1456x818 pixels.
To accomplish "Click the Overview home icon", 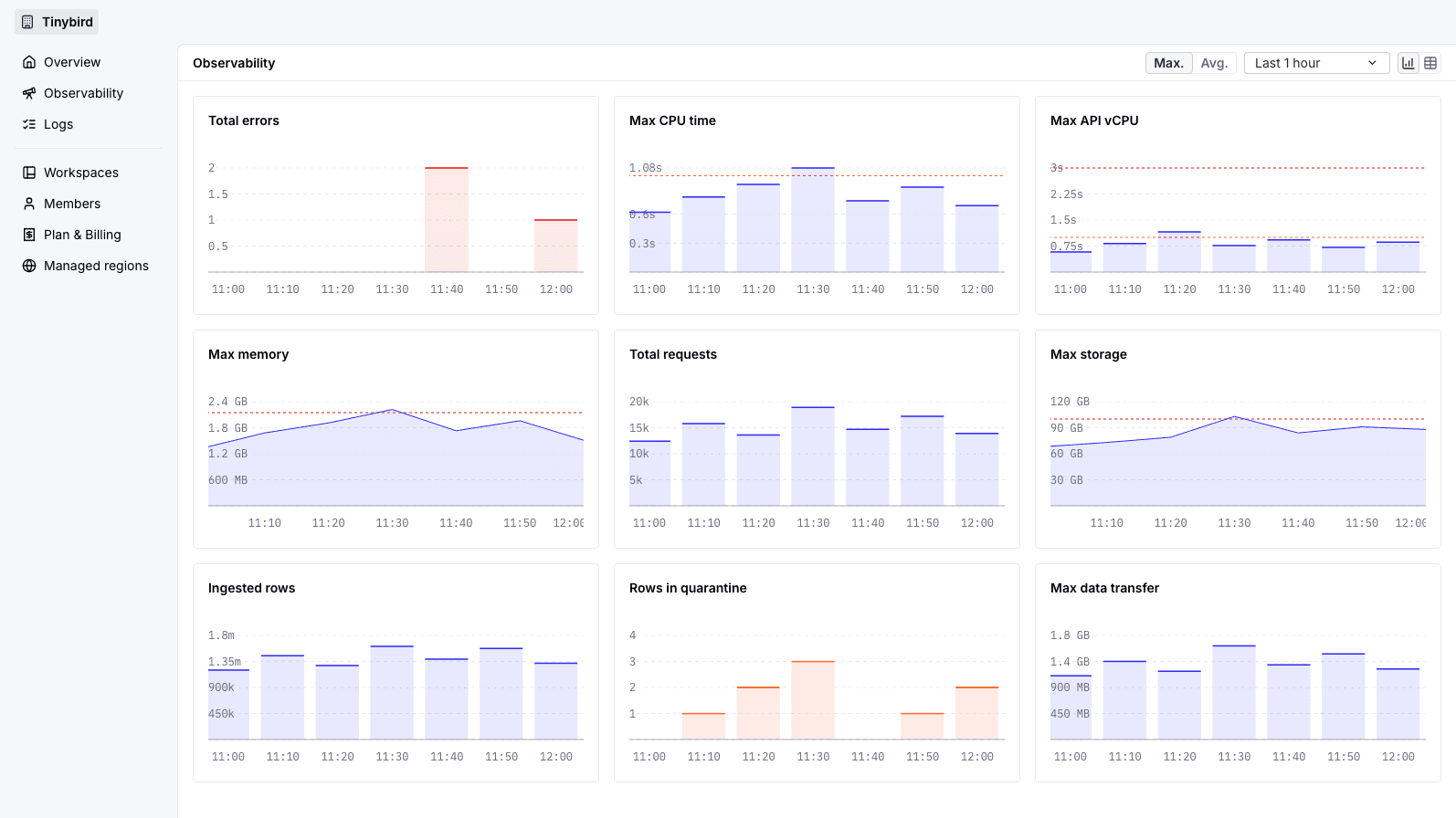I will point(29,62).
